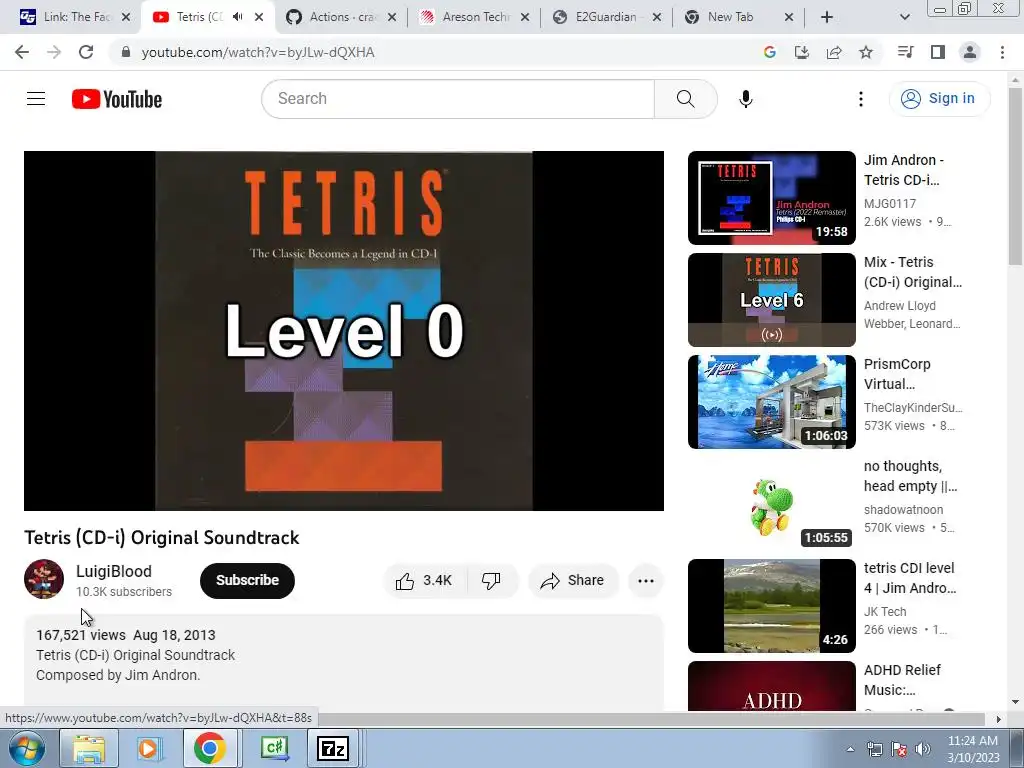Open PrismCorp Virtual title link
This screenshot has width=1024, height=768.
click(897, 374)
